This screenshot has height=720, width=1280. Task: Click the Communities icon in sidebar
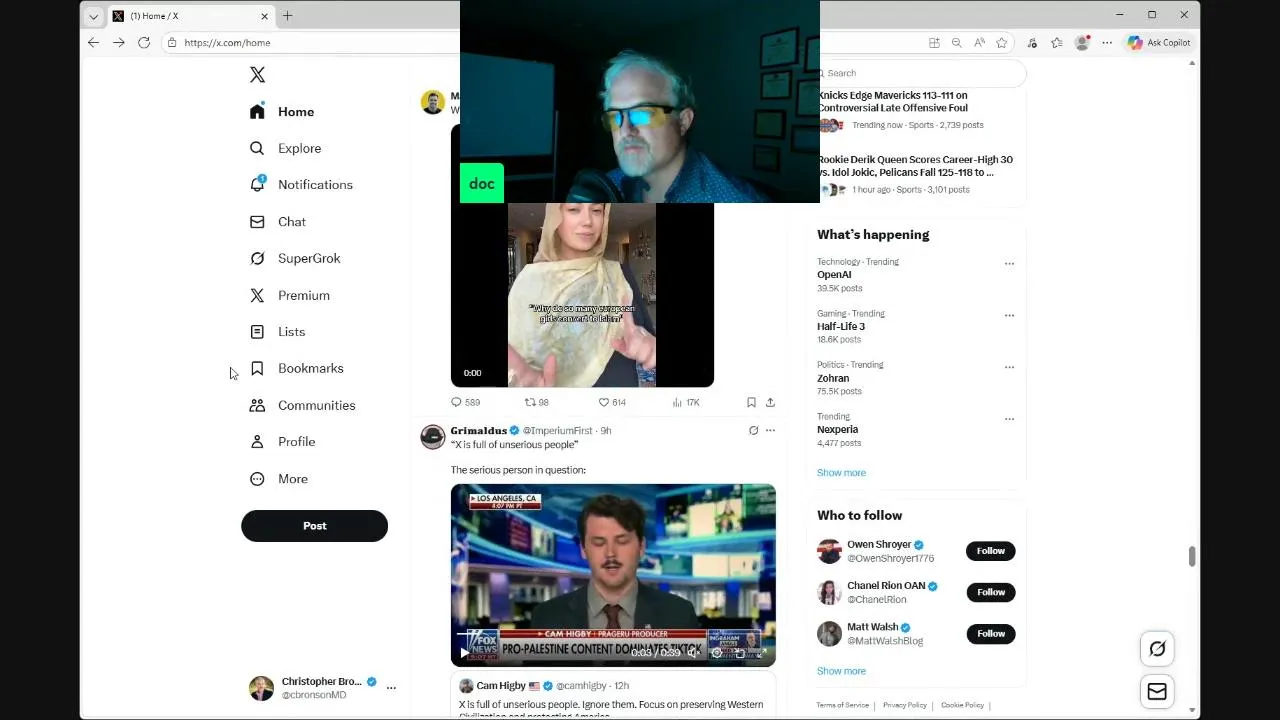[257, 405]
